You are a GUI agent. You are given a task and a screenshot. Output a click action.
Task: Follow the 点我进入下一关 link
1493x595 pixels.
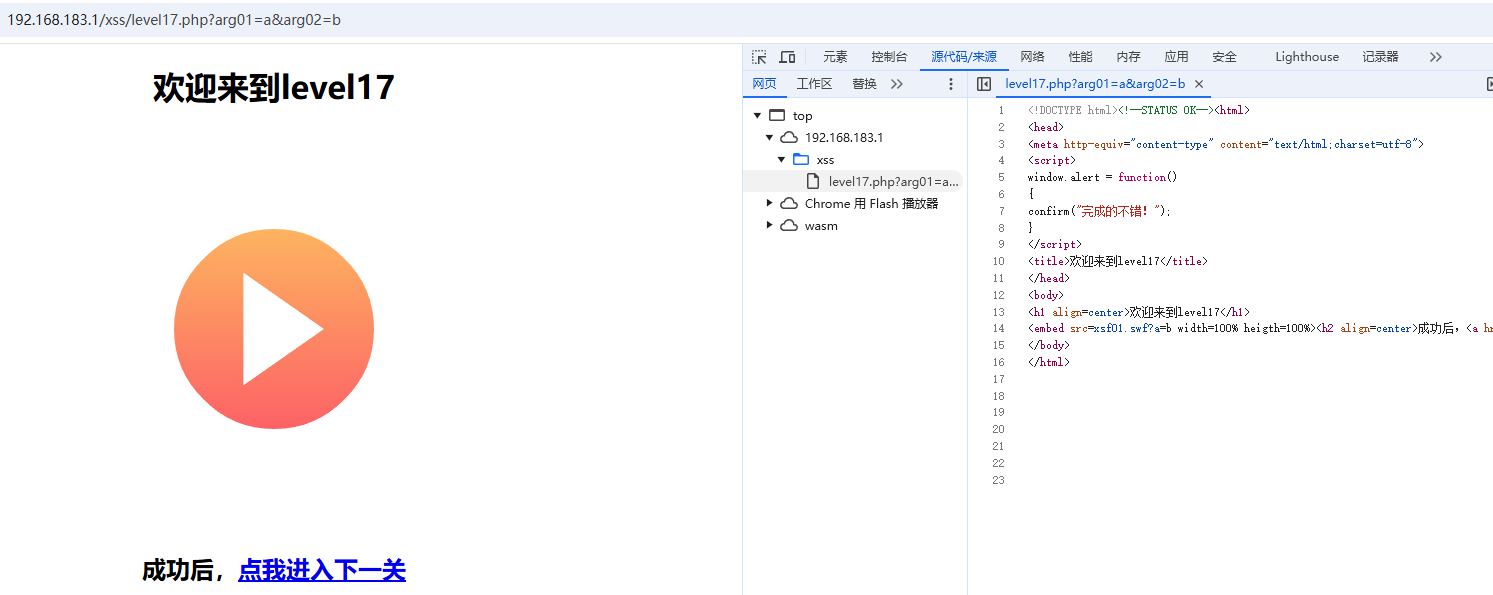(x=322, y=571)
